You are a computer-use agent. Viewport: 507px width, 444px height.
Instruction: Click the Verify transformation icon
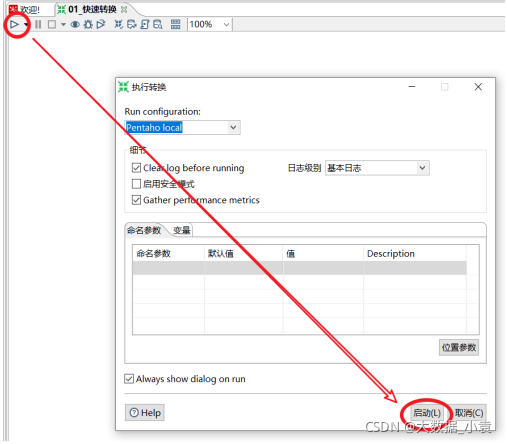tap(119, 24)
